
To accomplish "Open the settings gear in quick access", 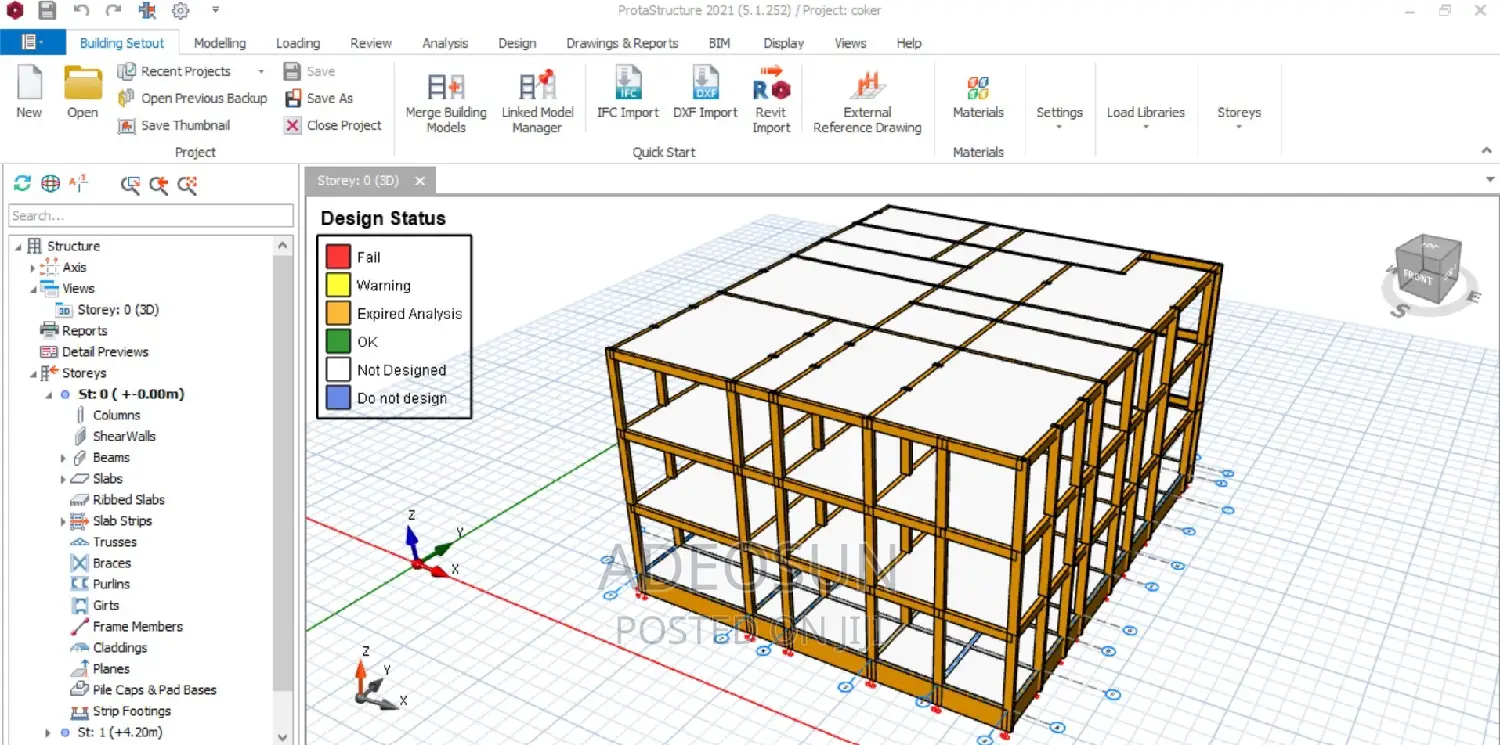I will 180,11.
